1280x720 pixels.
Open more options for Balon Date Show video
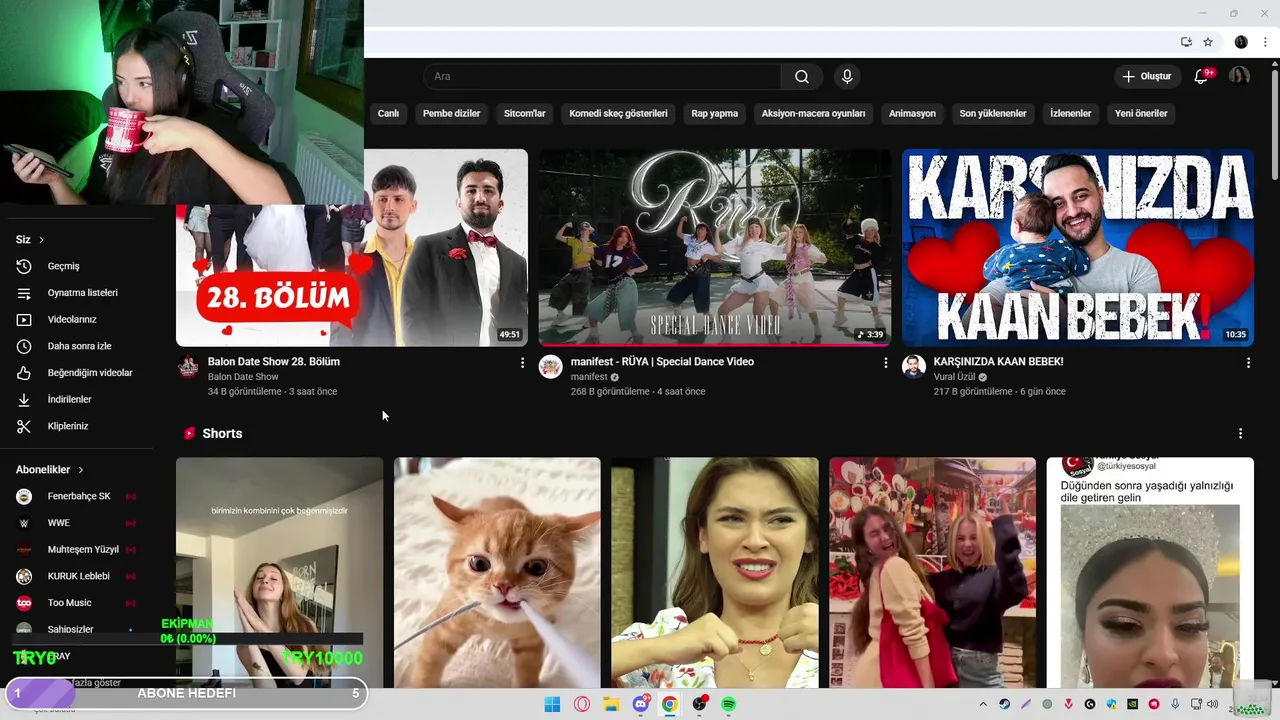522,363
